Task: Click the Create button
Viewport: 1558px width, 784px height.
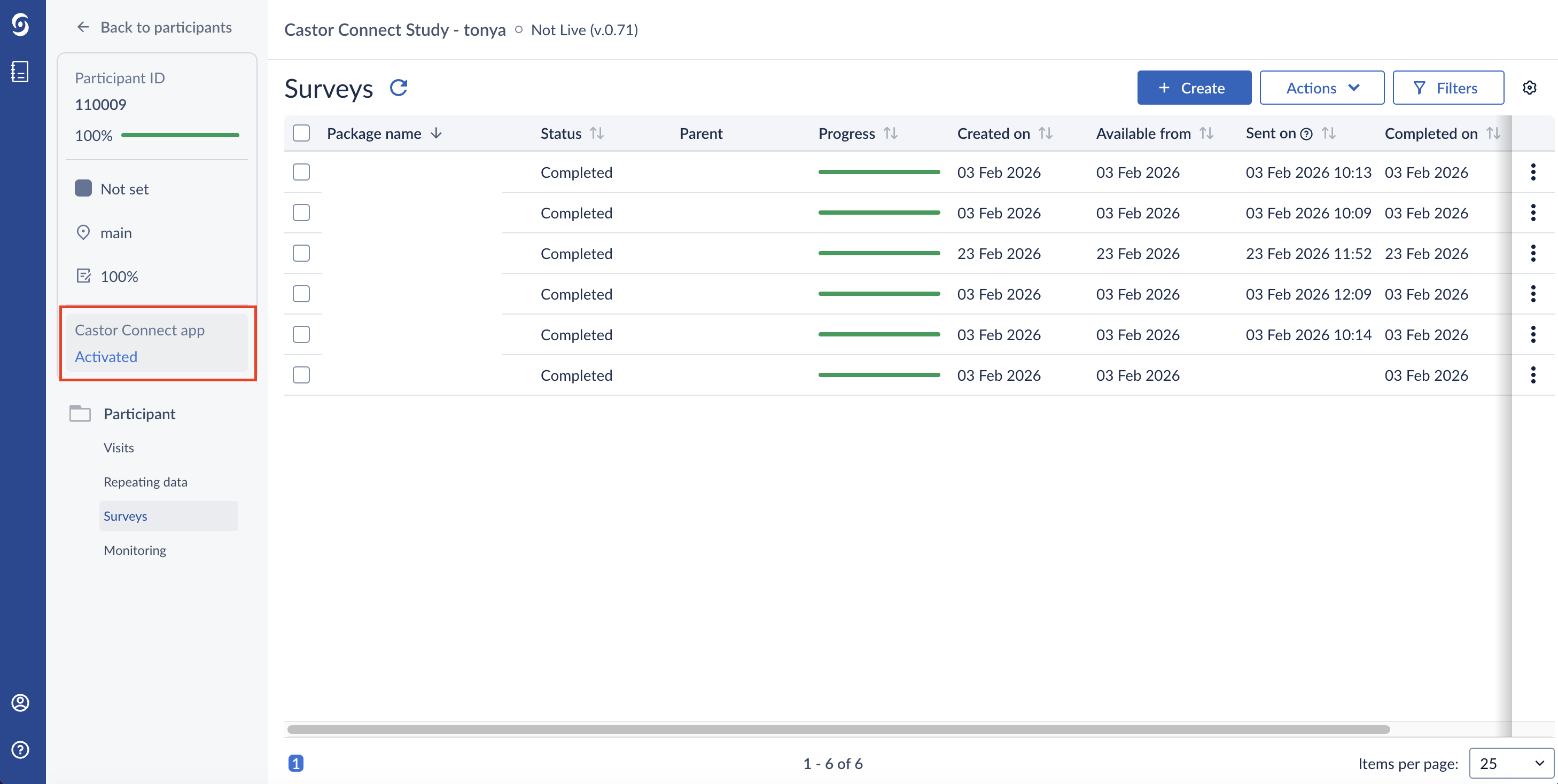Action: (x=1193, y=88)
